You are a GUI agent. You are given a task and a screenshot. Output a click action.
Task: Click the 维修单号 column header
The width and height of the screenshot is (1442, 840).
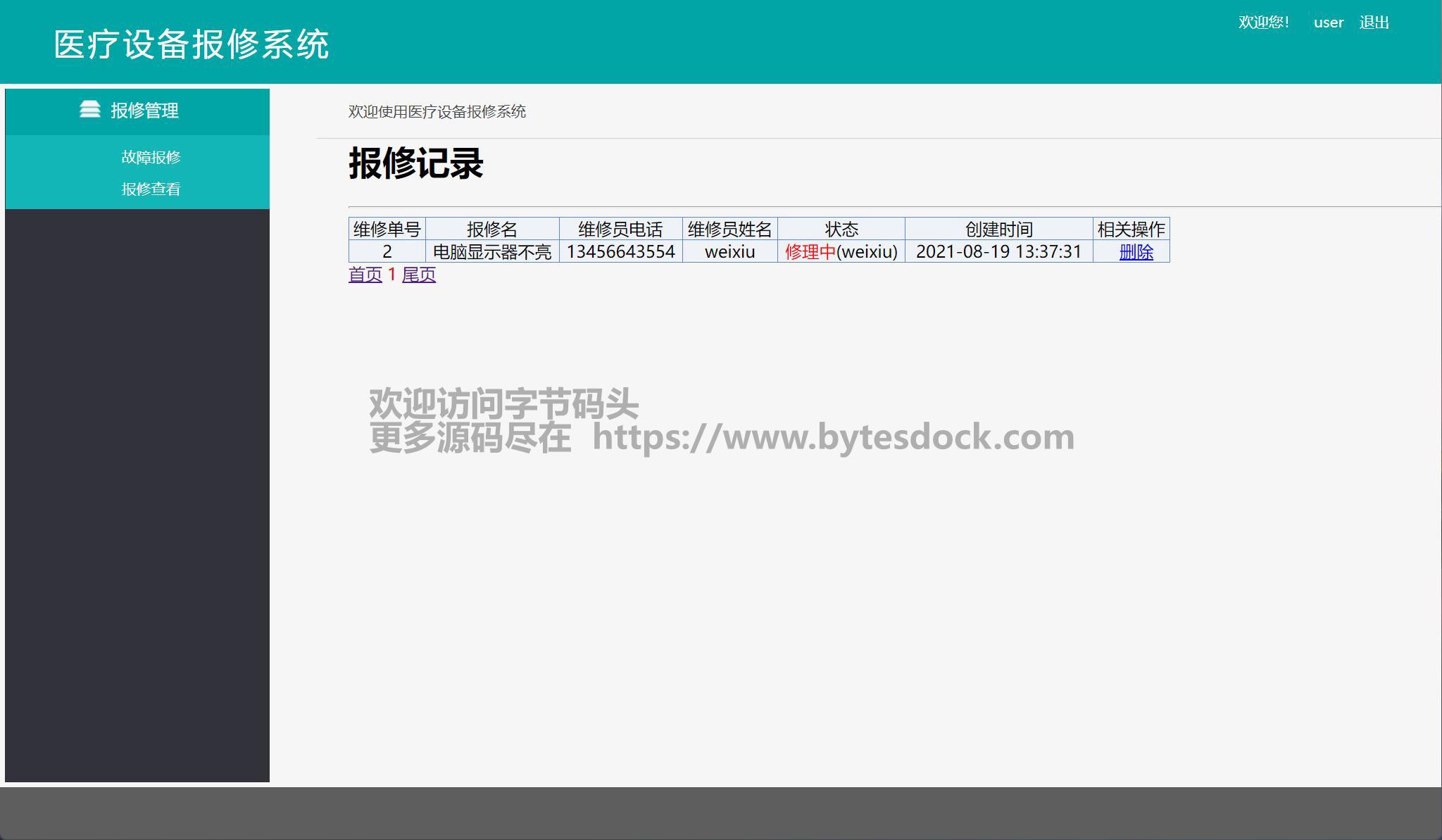pyautogui.click(x=387, y=229)
